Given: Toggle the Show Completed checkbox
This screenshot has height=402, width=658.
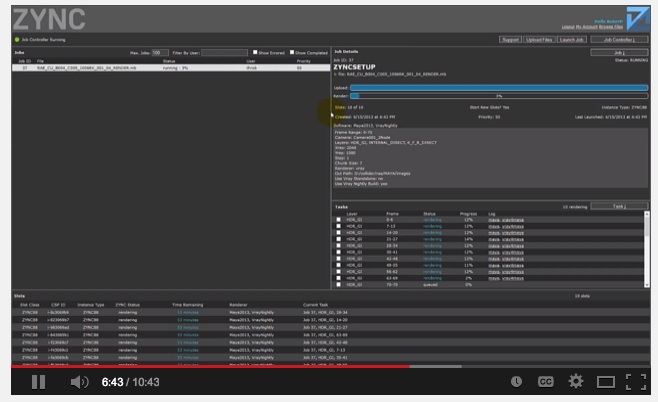Looking at the screenshot, I should click(292, 52).
